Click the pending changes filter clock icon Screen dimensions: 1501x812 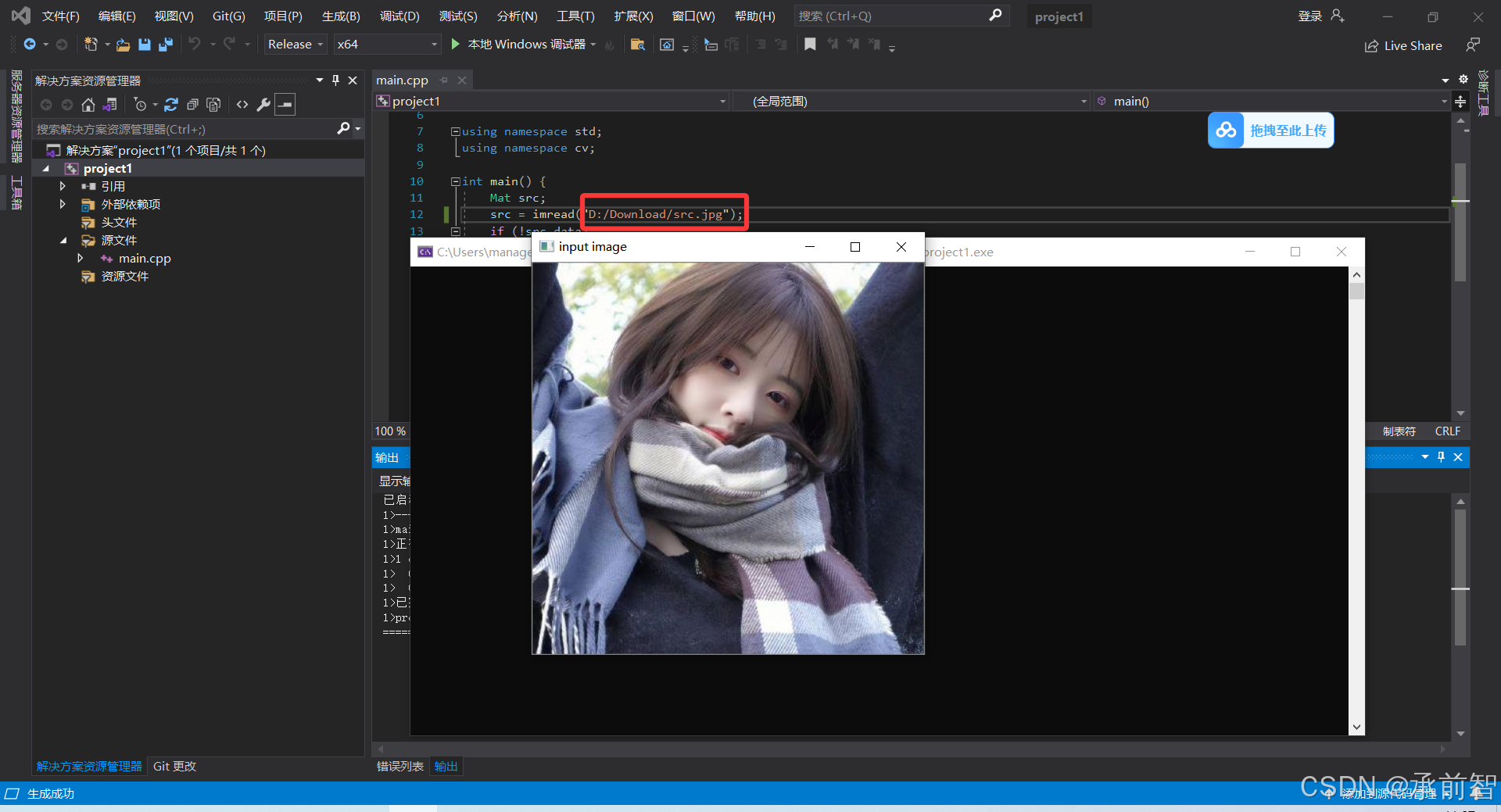coord(141,105)
